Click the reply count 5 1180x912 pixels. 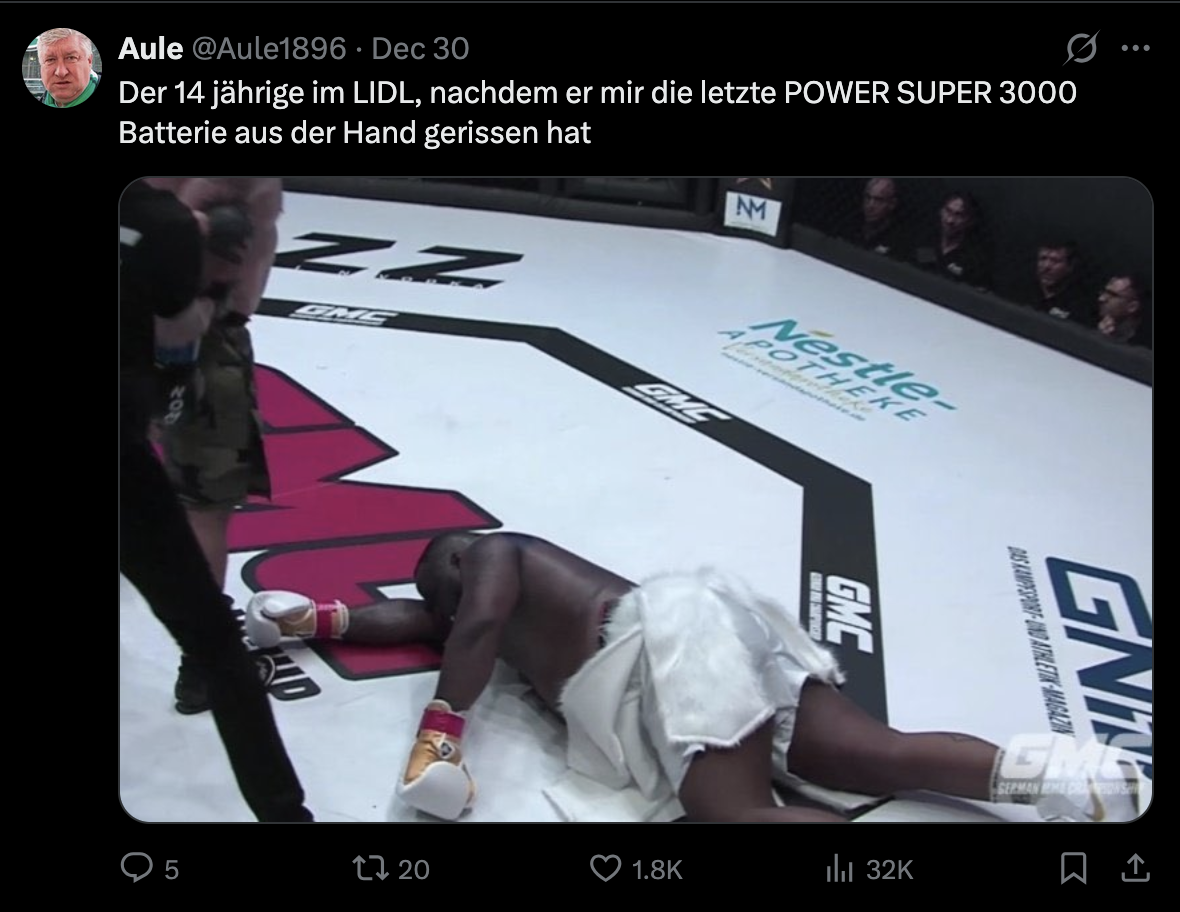tap(172, 870)
